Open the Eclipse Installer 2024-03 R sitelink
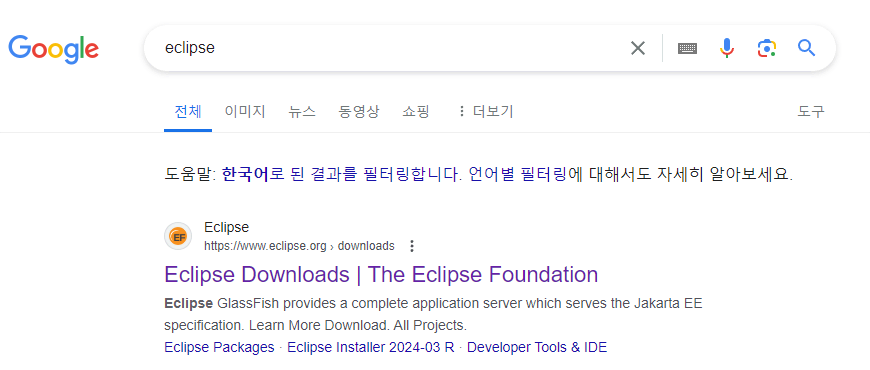The width and height of the screenshot is (870, 370). (371, 347)
